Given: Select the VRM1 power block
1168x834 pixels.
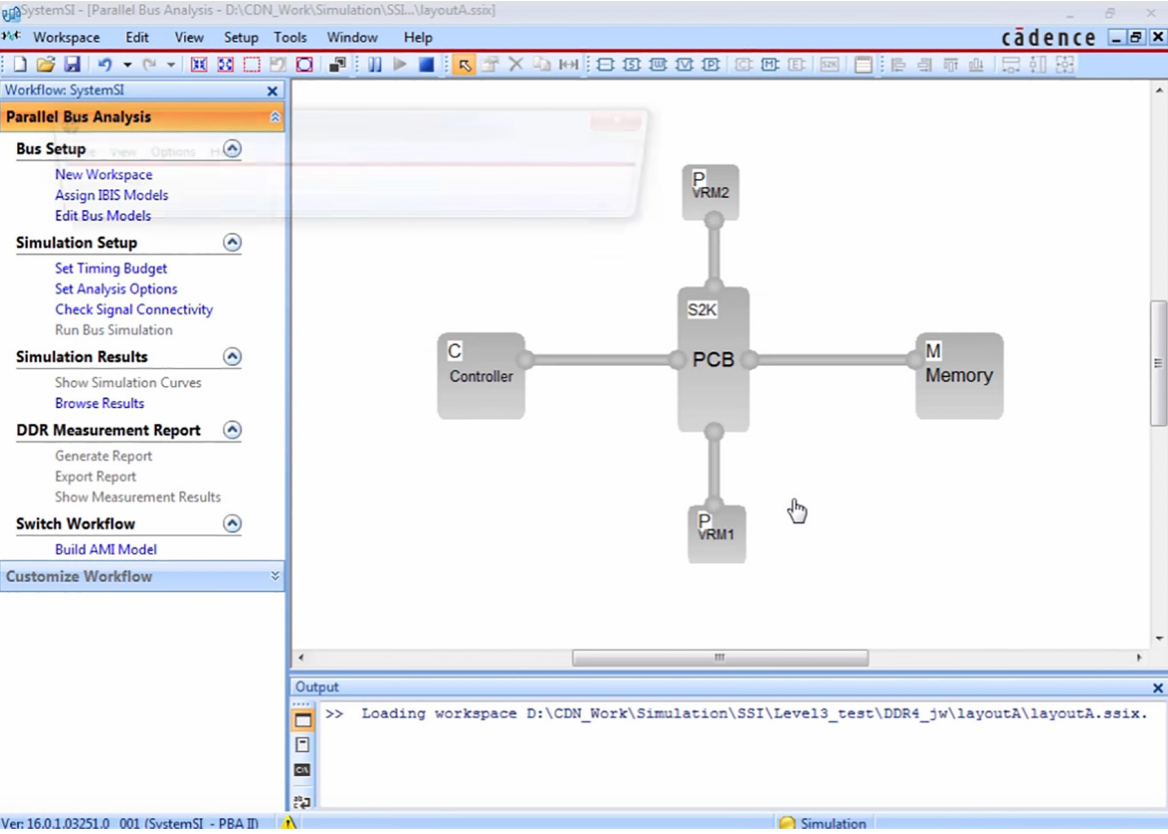Looking at the screenshot, I should (717, 534).
